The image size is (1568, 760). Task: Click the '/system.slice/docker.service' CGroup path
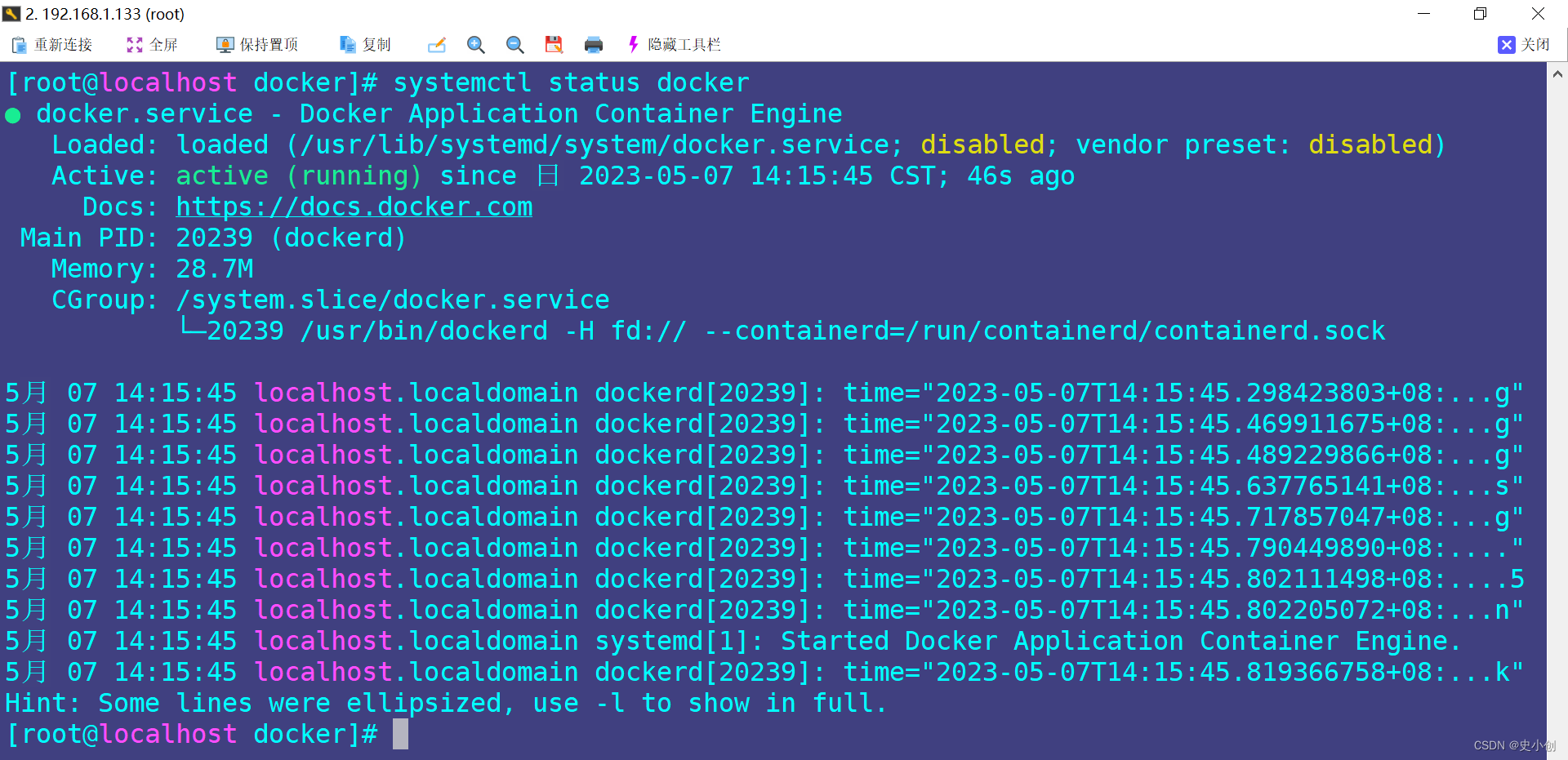[393, 300]
